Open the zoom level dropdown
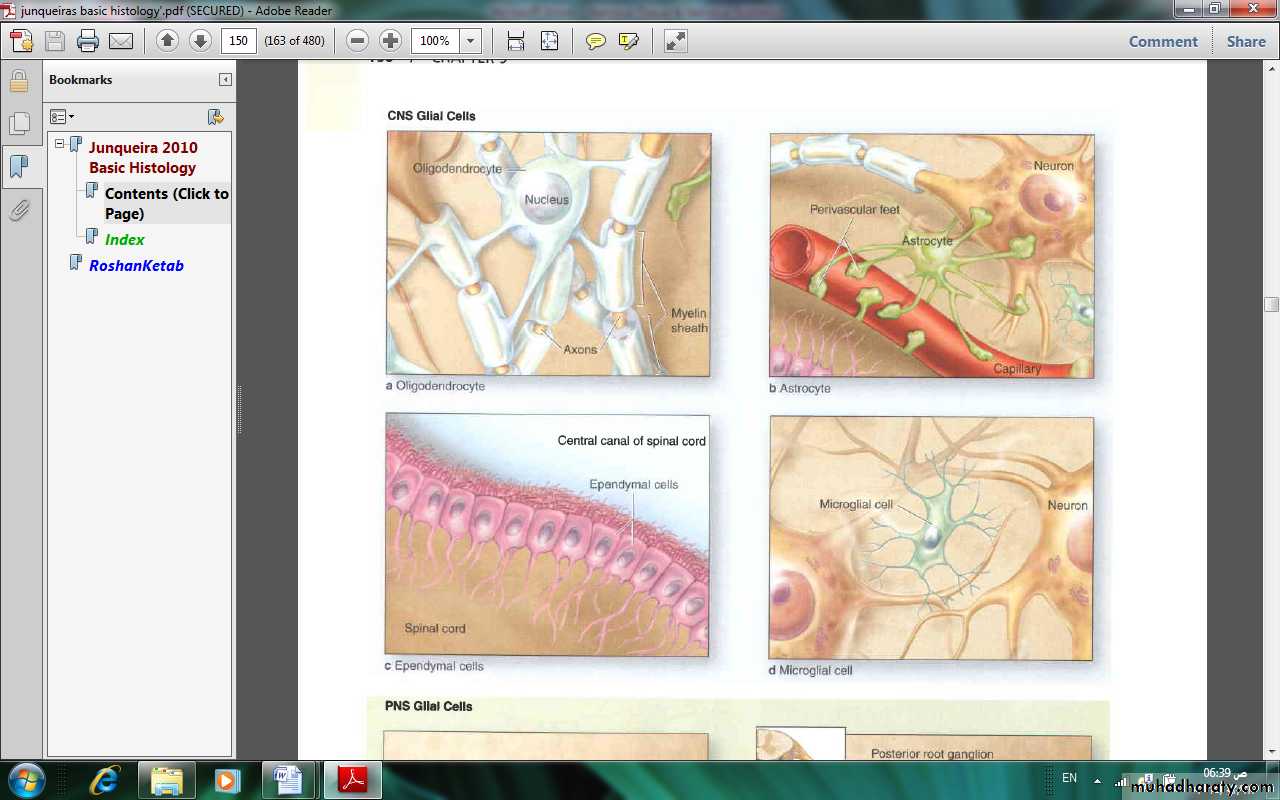 click(471, 41)
